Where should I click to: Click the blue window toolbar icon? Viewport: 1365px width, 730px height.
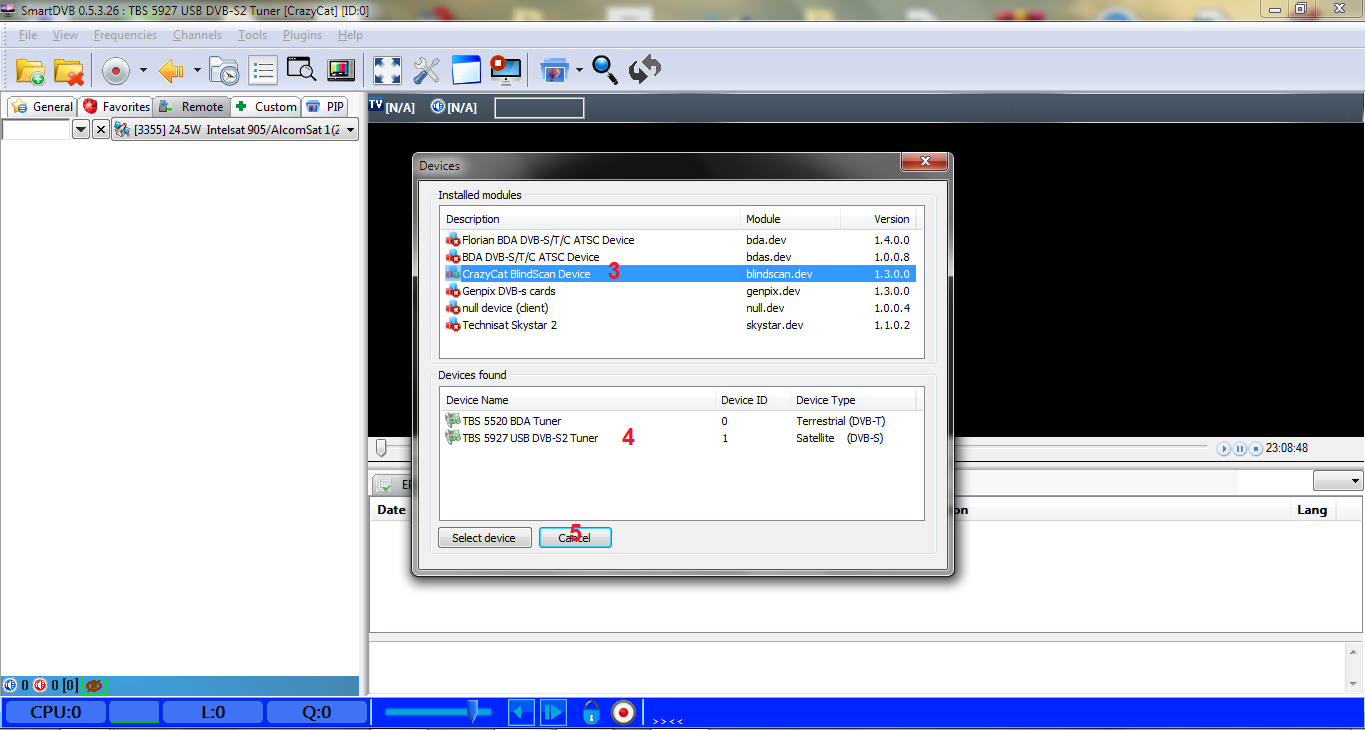(467, 70)
